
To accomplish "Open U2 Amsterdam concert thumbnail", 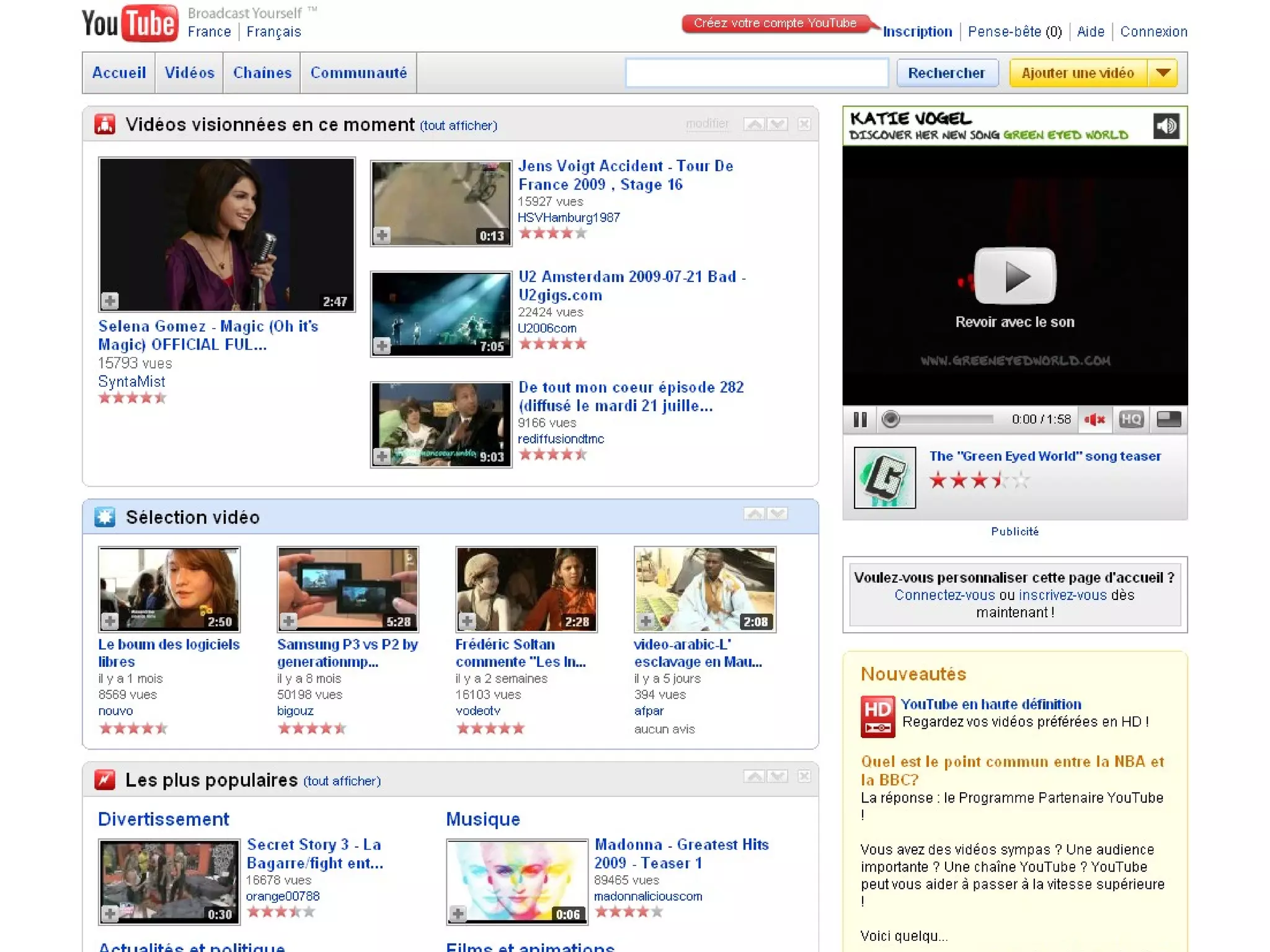I will (441, 314).
